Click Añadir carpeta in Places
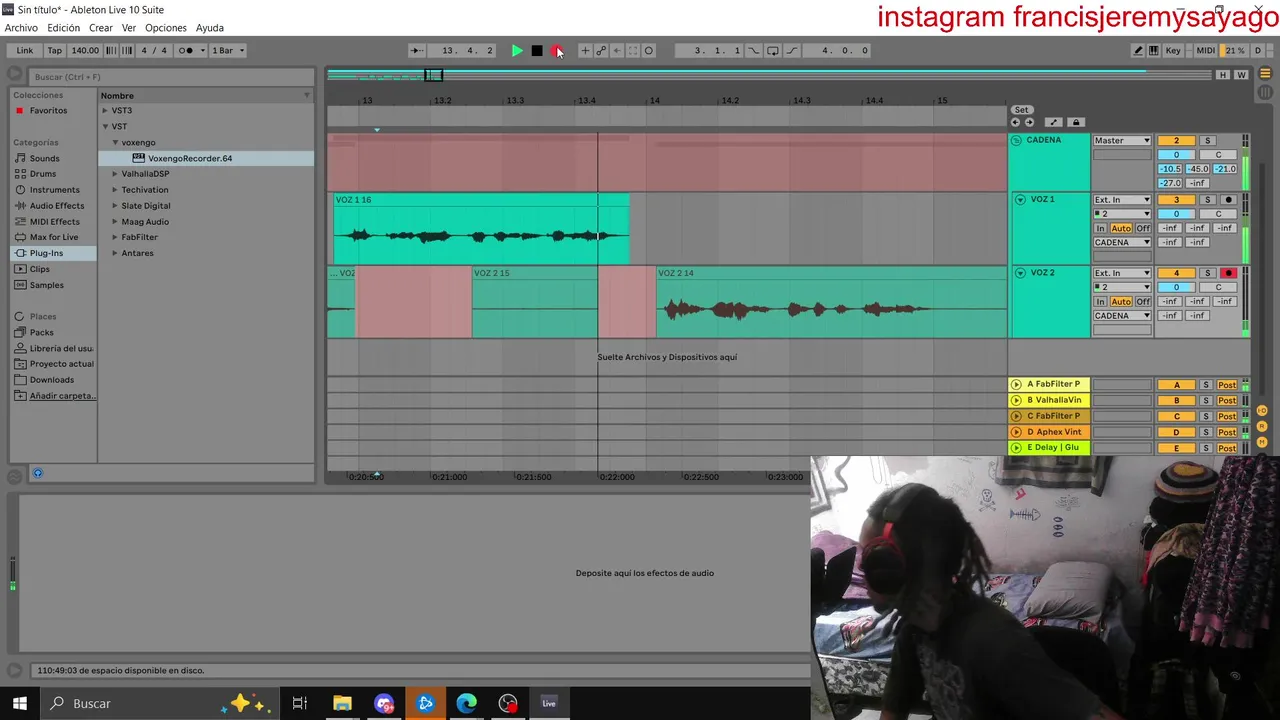 click(x=62, y=396)
